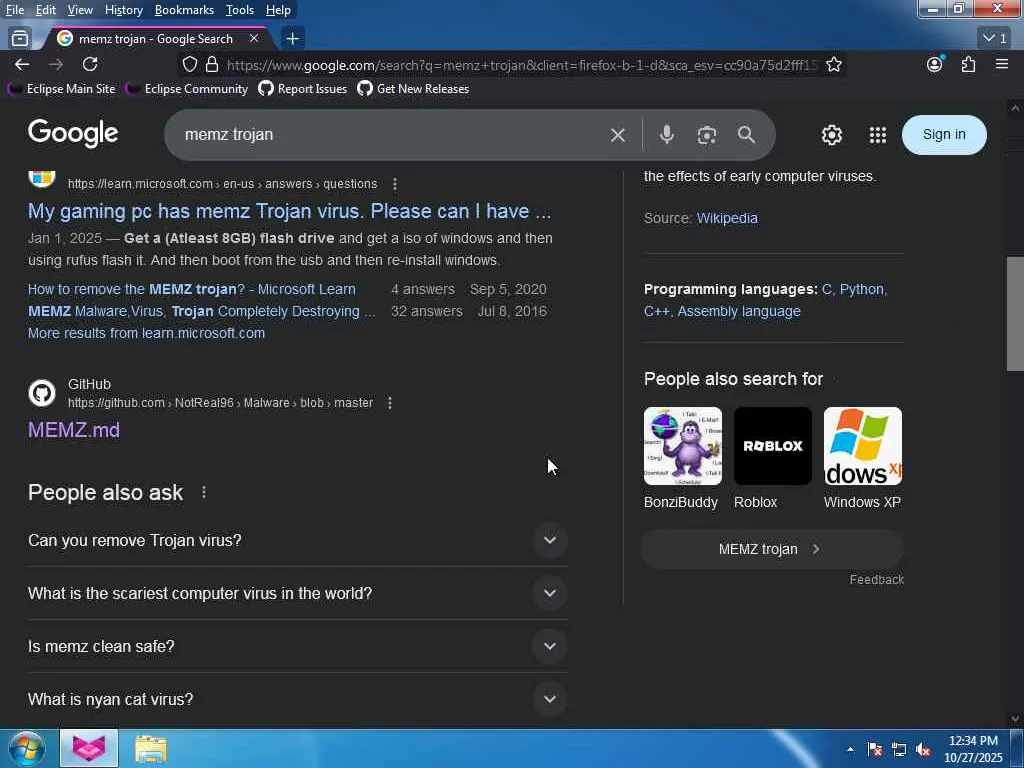This screenshot has height=768, width=1024.
Task: Open "MEMZ Malware,Virus, Trojan Completely Destroying" link
Action: [x=201, y=312]
